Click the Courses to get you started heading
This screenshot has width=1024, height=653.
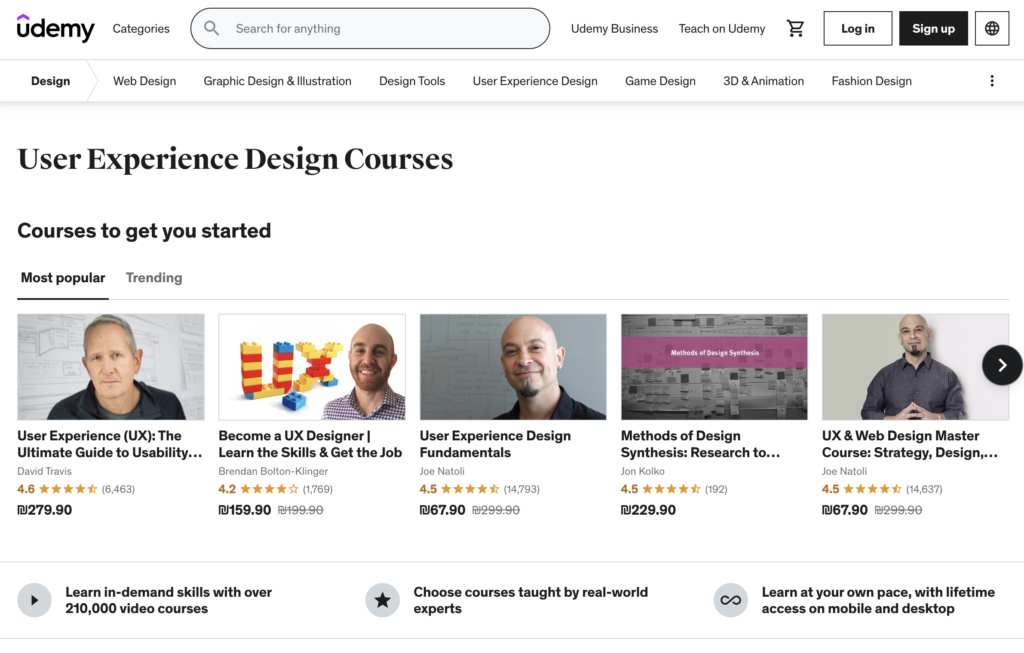coord(144,231)
